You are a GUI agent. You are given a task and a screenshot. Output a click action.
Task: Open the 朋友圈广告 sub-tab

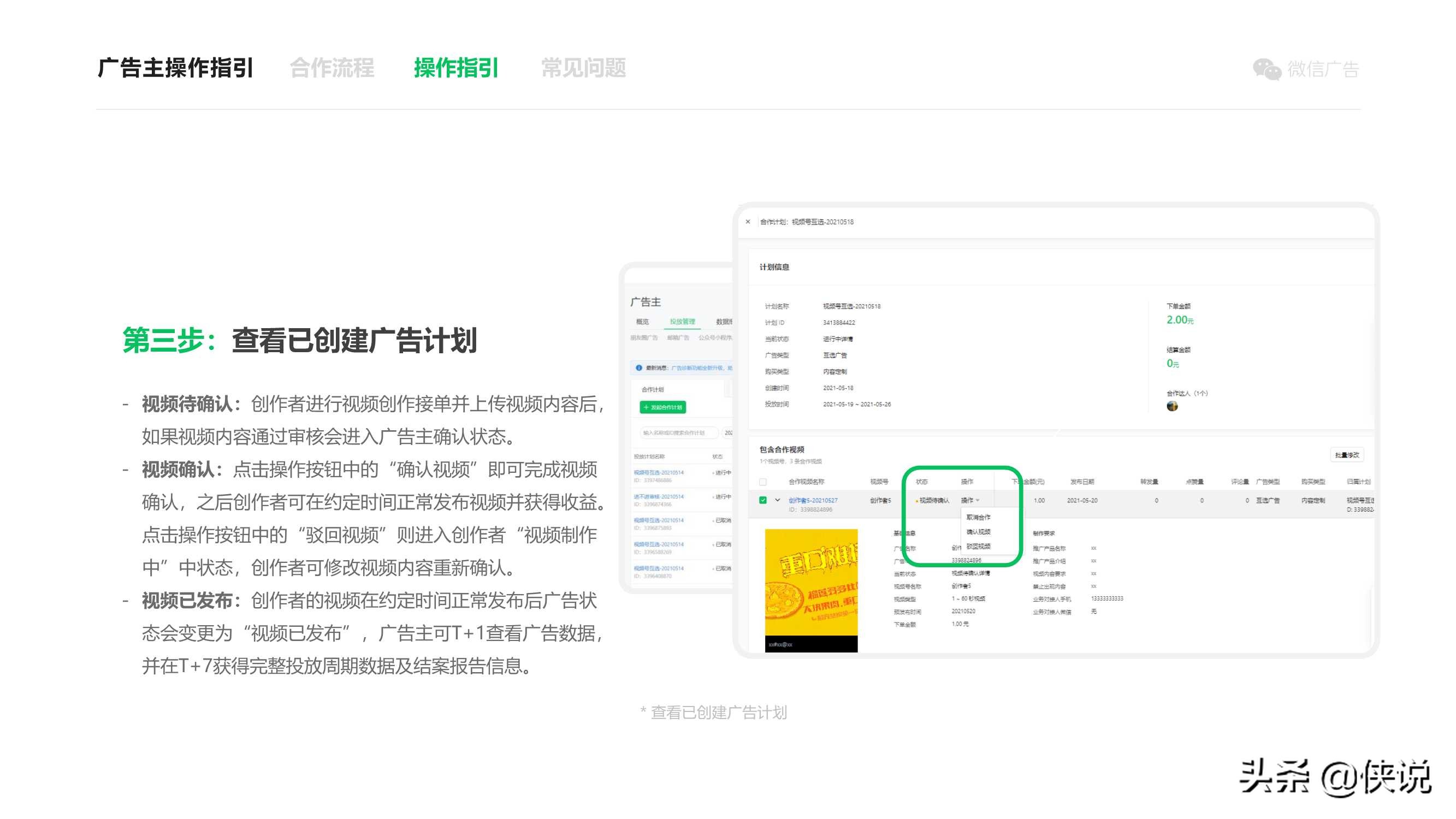[x=644, y=337]
